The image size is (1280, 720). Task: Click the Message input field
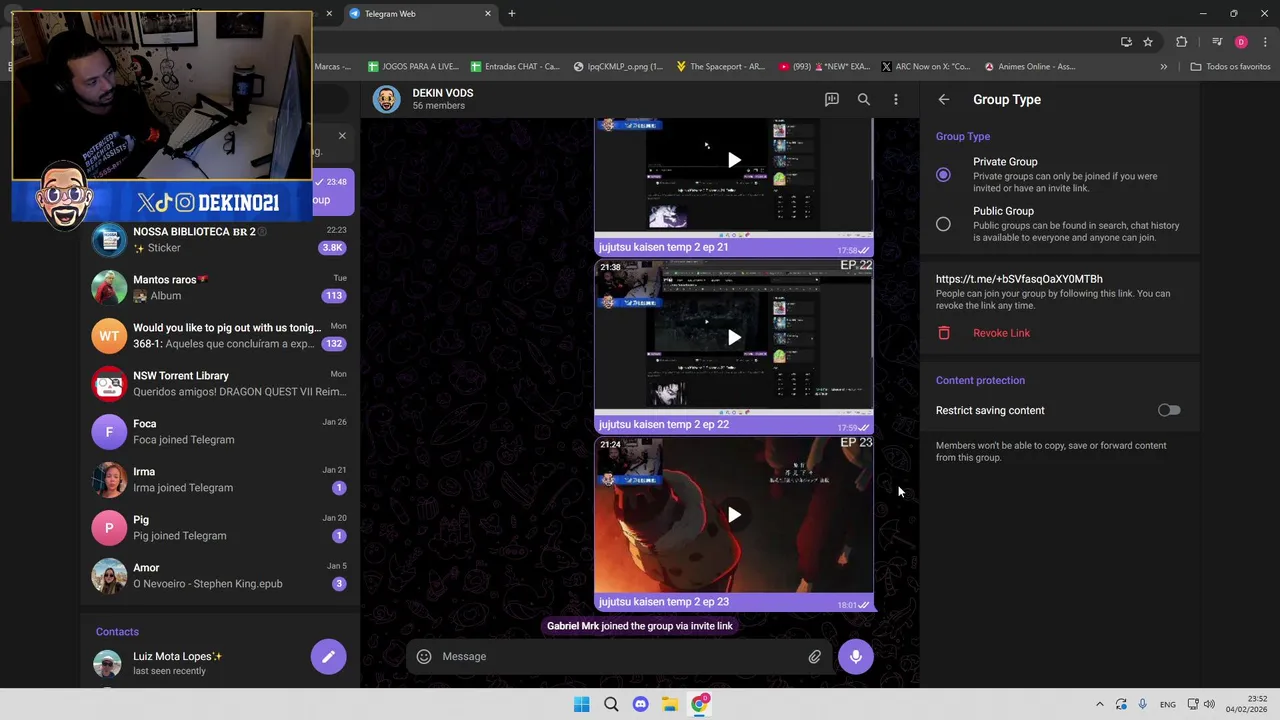tap(620, 656)
